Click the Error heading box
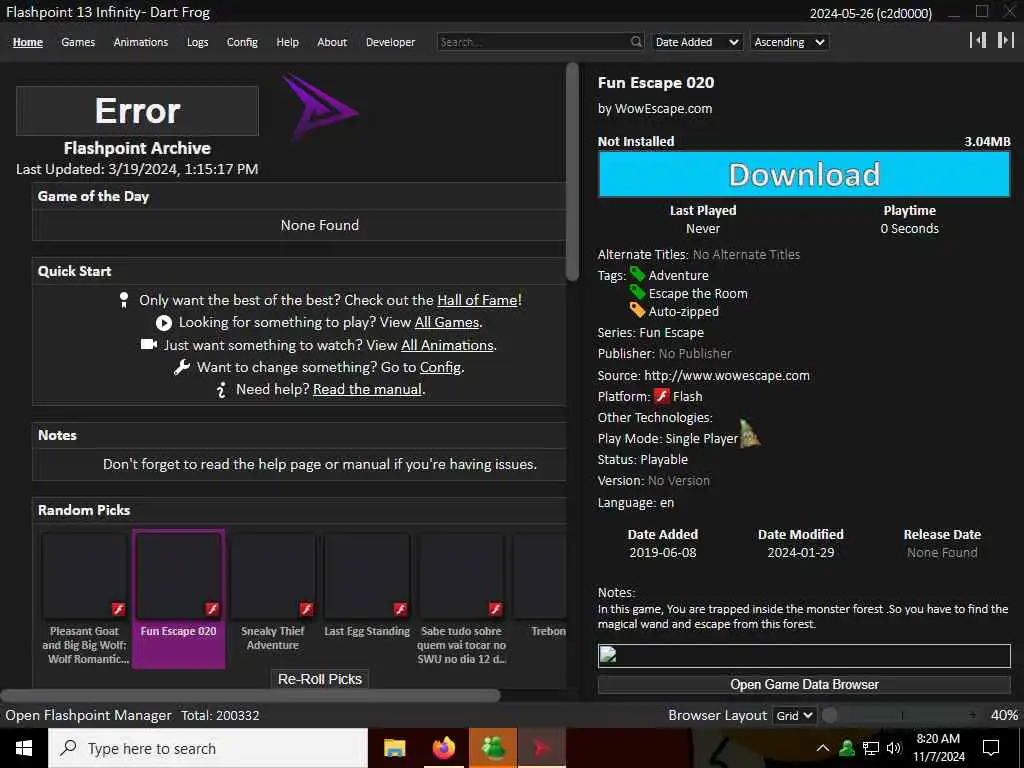 pyautogui.click(x=137, y=110)
